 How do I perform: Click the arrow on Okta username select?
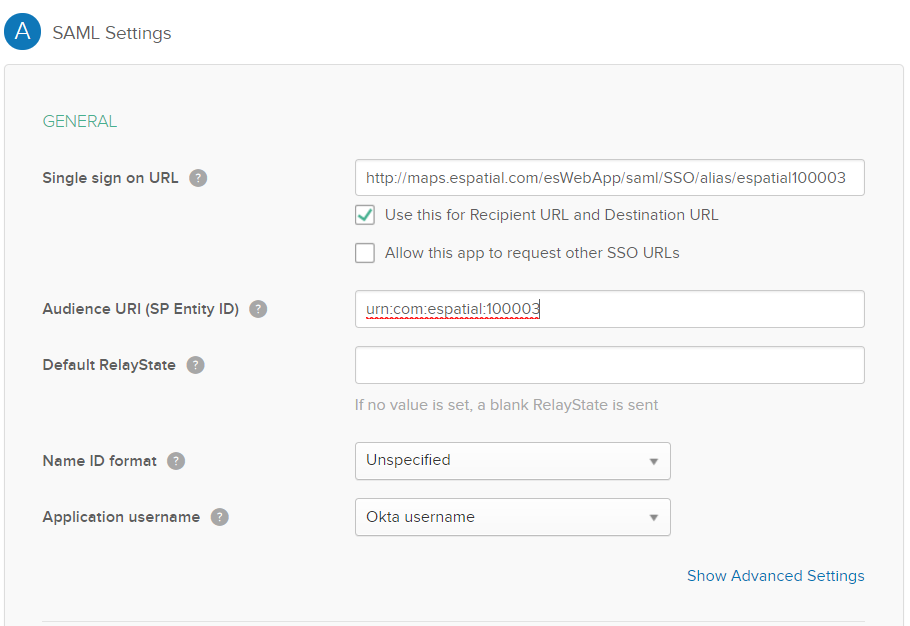point(653,518)
